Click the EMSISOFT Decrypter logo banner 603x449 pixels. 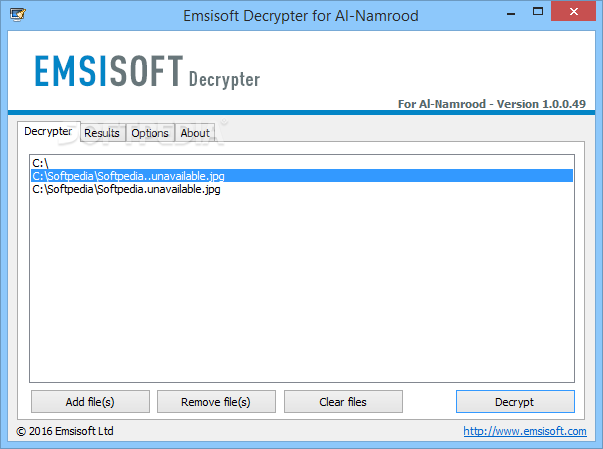click(x=147, y=72)
